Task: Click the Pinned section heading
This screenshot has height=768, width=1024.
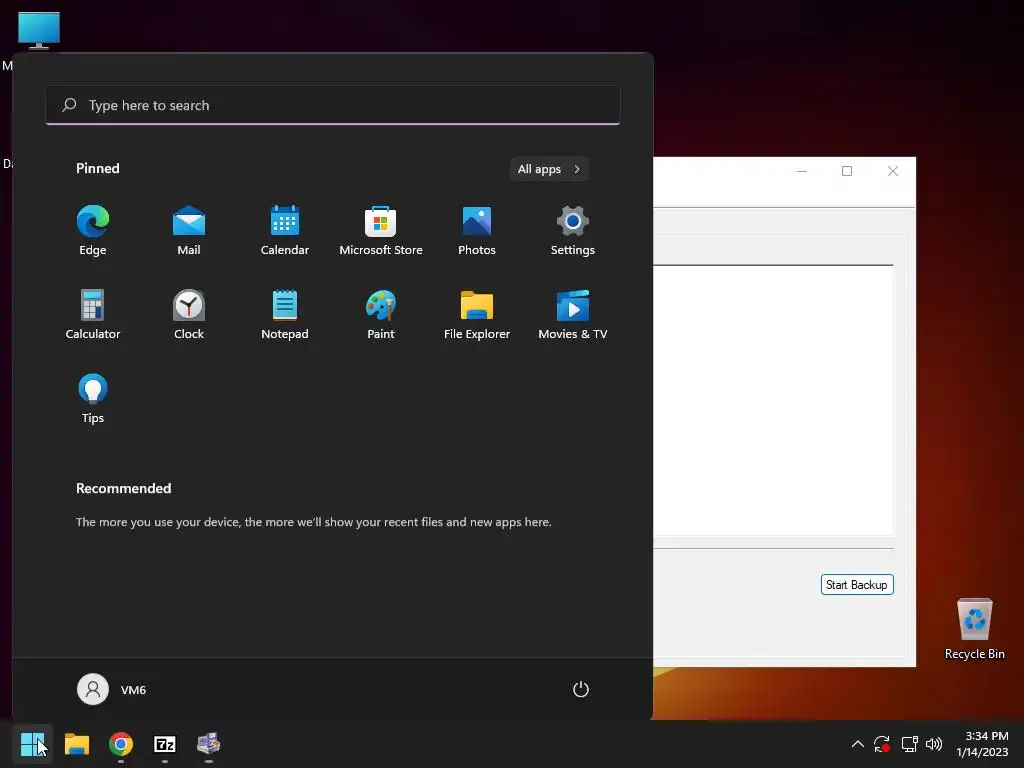Action: 98,168
